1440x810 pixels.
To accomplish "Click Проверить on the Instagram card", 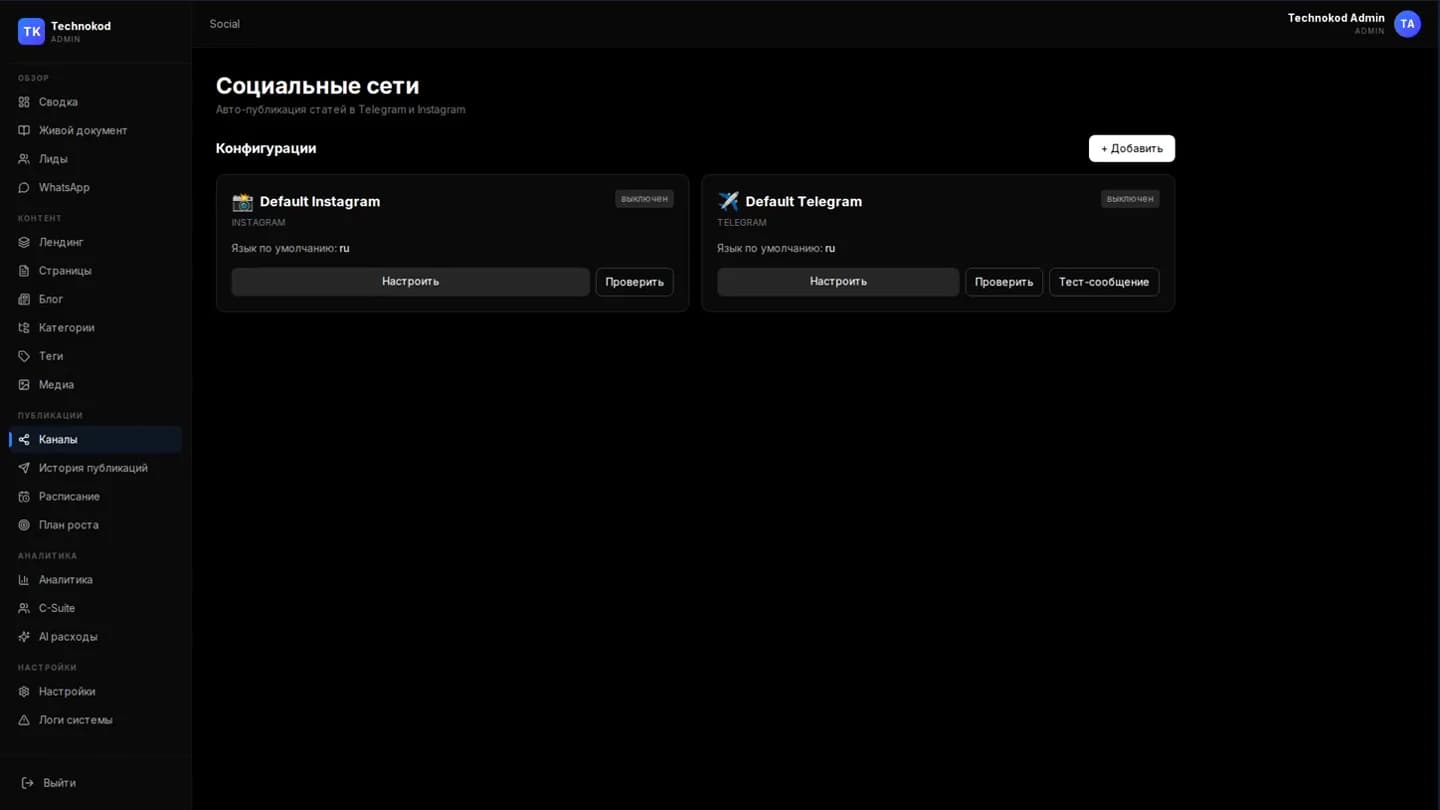I will pos(634,282).
